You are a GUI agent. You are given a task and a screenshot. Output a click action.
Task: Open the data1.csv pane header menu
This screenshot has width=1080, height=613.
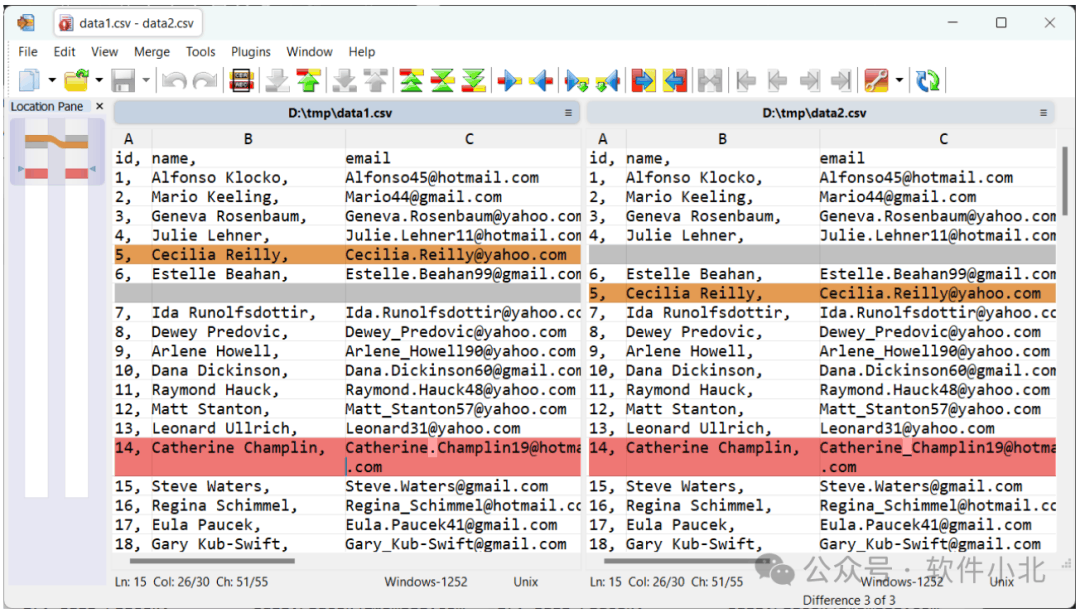568,113
